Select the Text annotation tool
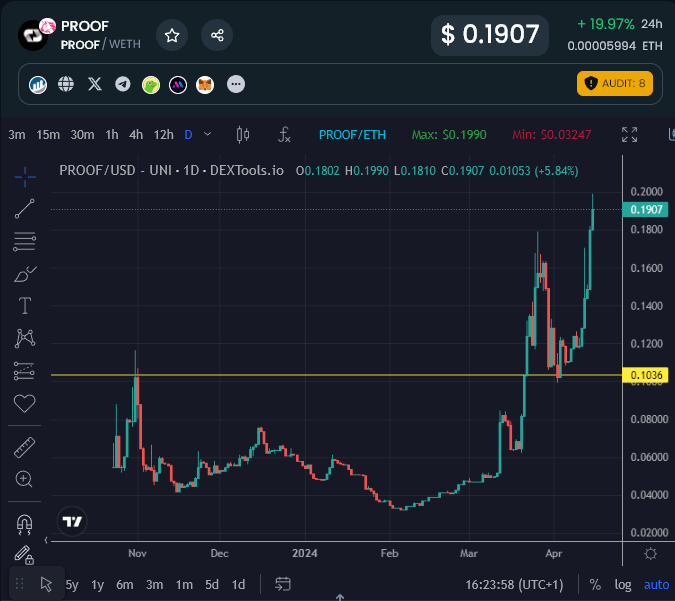675x601 pixels. [x=25, y=306]
